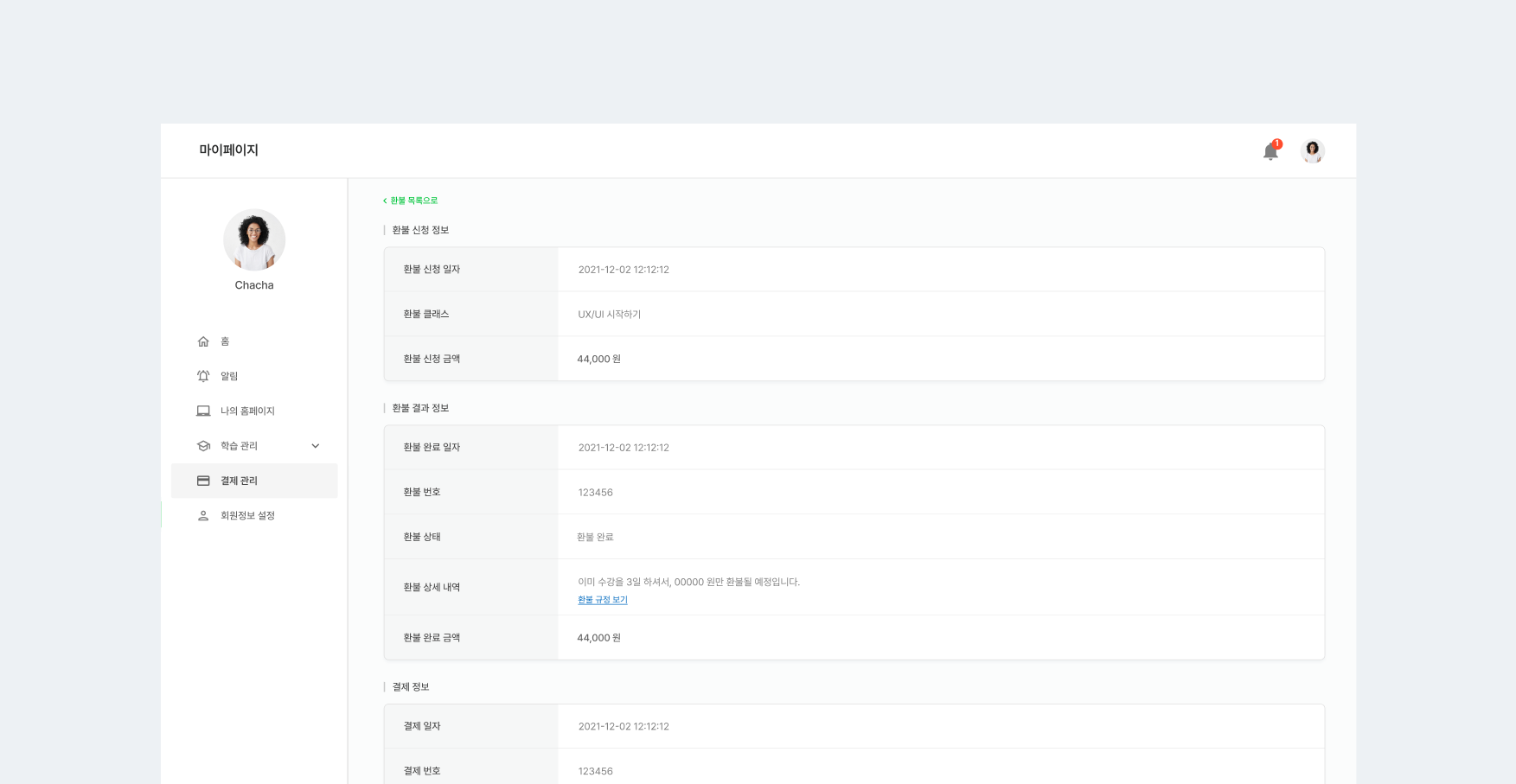The height and width of the screenshot is (784, 1516).
Task: Click the alarm bell icon in sidebar
Action: (203, 376)
